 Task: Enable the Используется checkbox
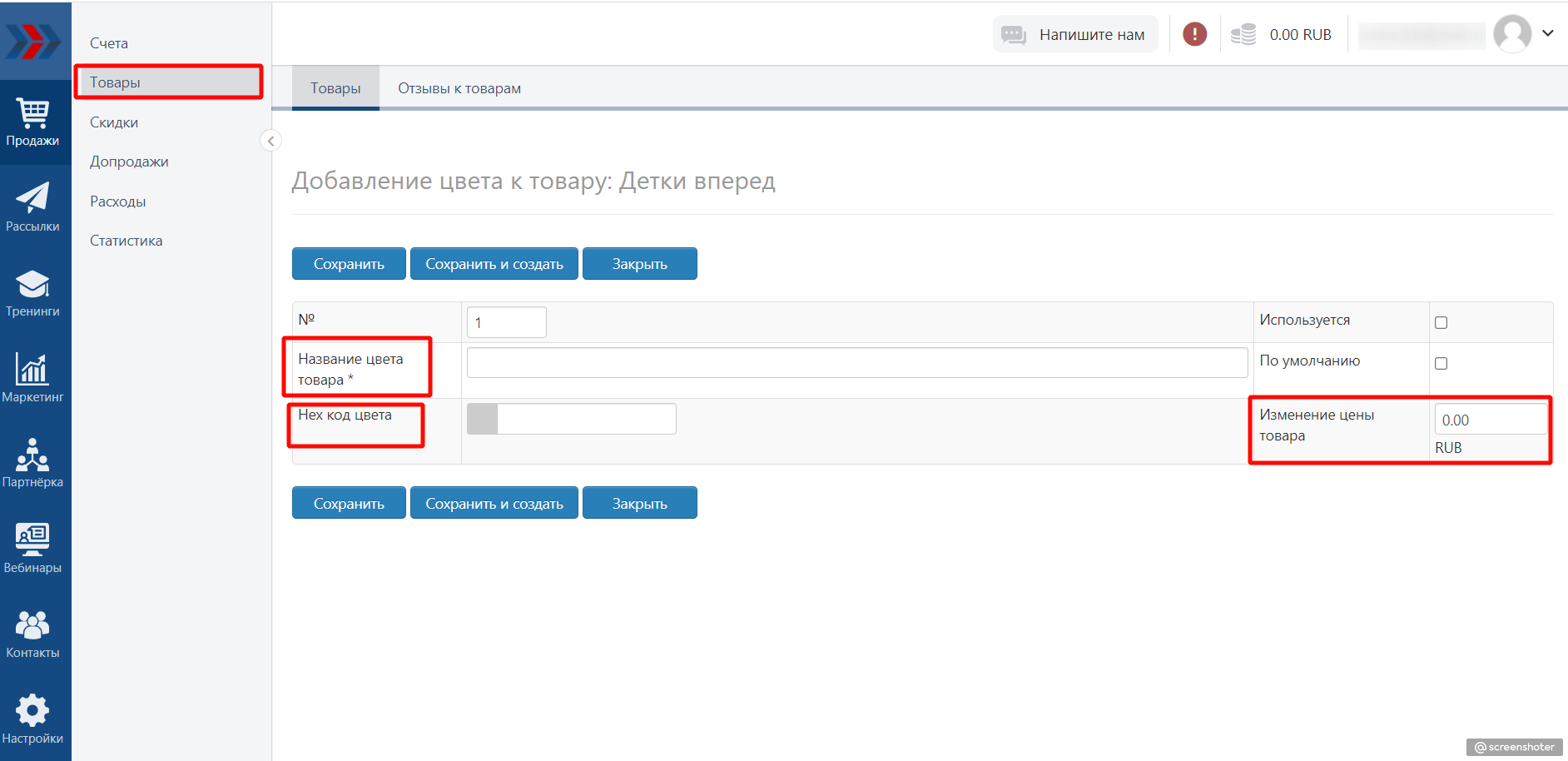click(x=1441, y=323)
